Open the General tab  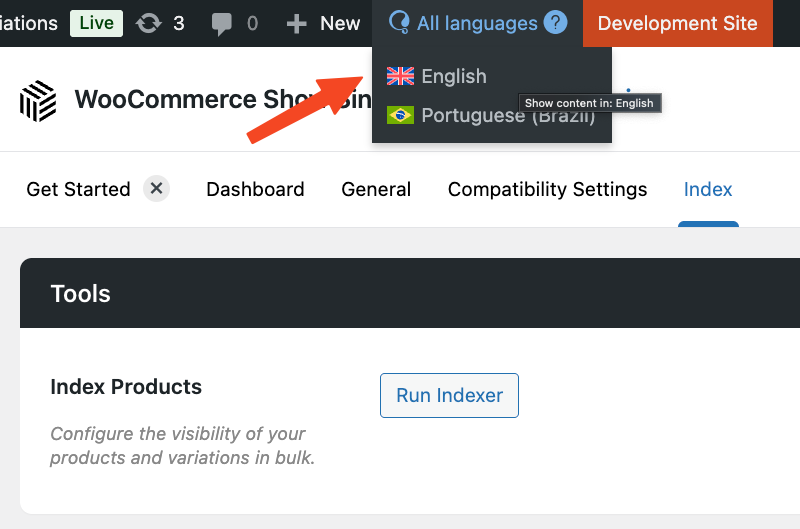coord(376,189)
